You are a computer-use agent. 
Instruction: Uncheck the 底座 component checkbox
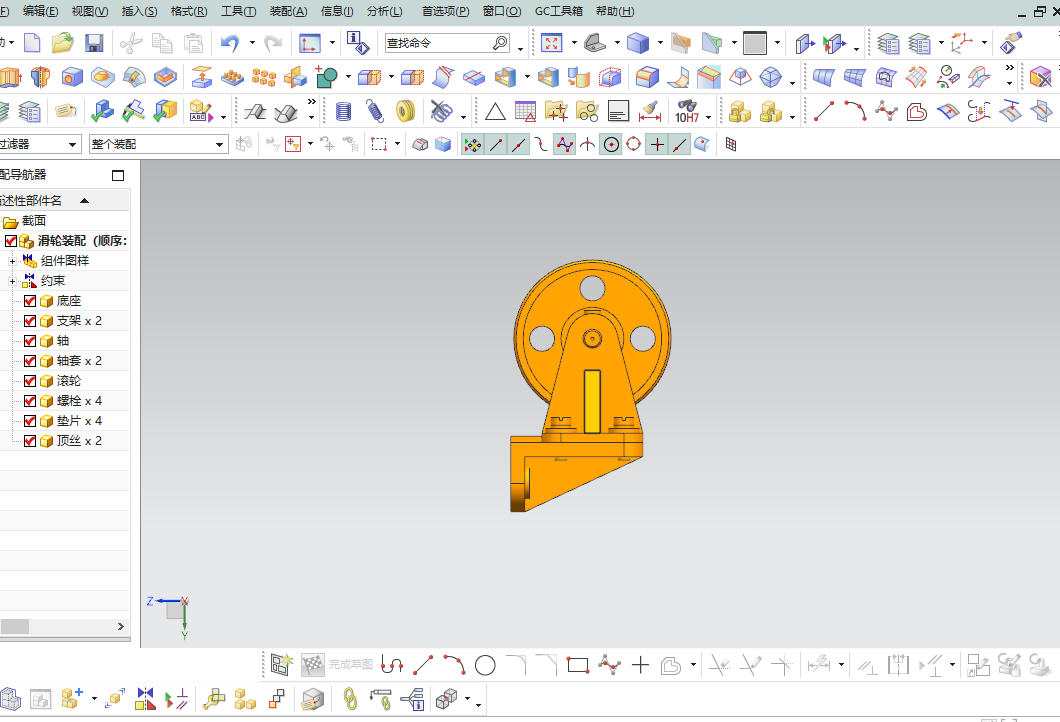(30, 301)
